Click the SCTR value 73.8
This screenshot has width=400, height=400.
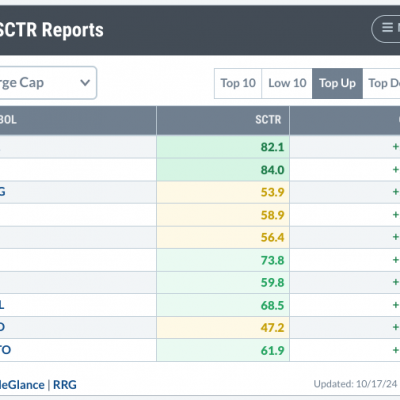(x=272, y=260)
